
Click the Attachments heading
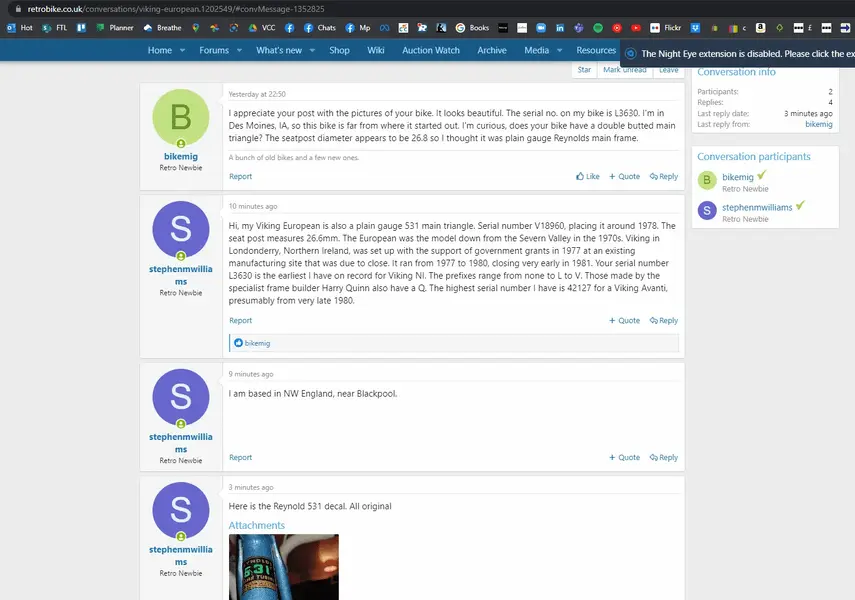tap(256, 525)
